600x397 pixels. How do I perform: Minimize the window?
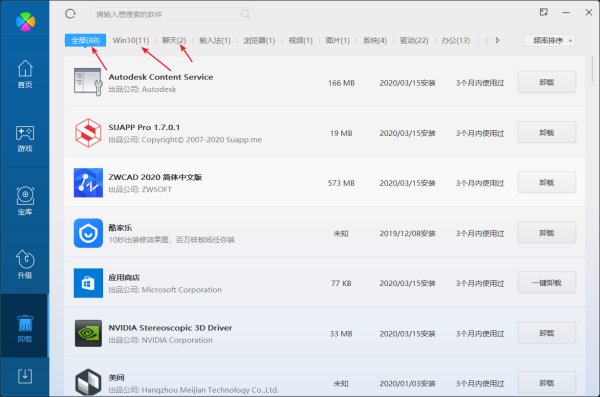pyautogui.click(x=566, y=13)
